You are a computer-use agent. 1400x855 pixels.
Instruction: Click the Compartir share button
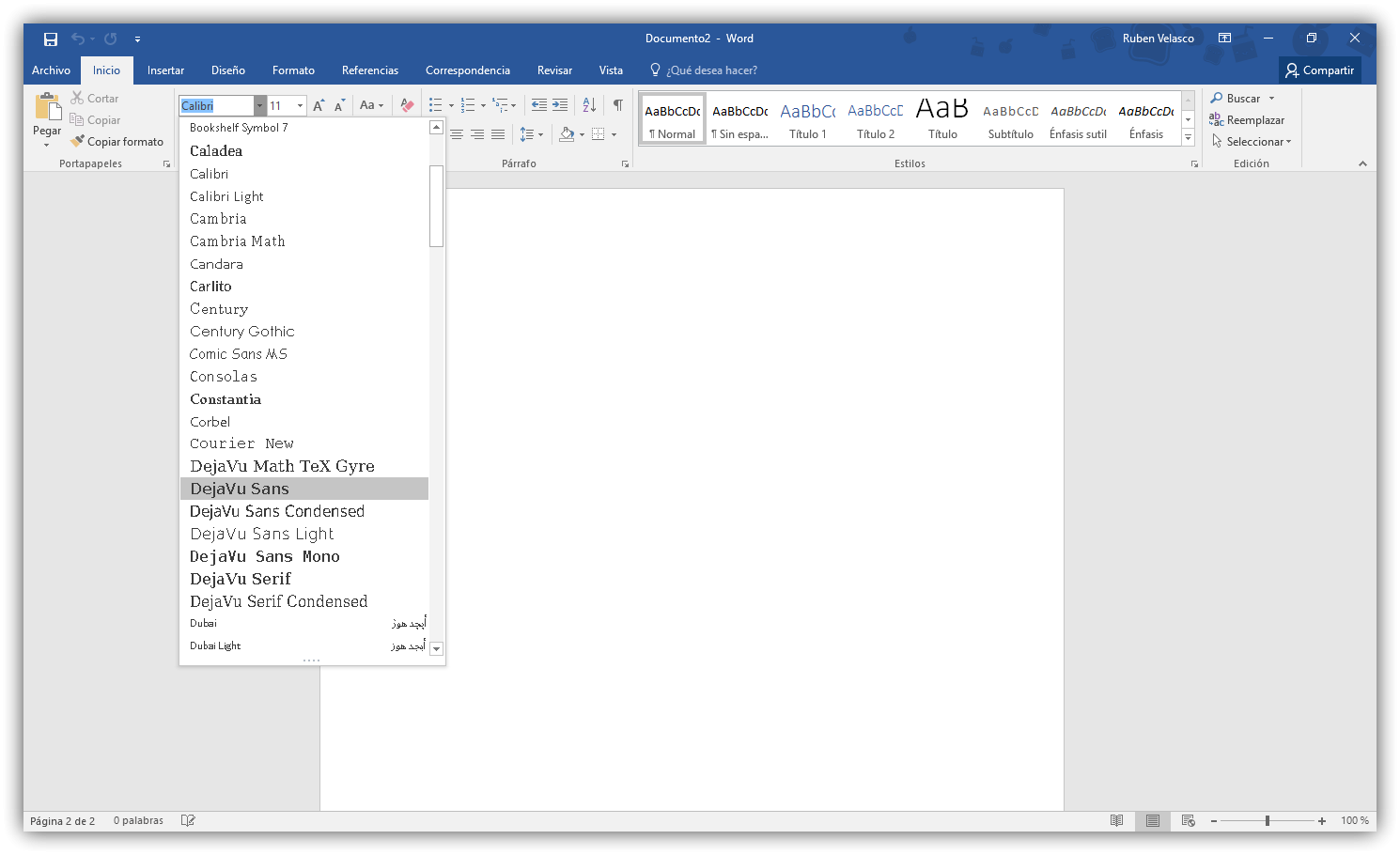pos(1320,70)
